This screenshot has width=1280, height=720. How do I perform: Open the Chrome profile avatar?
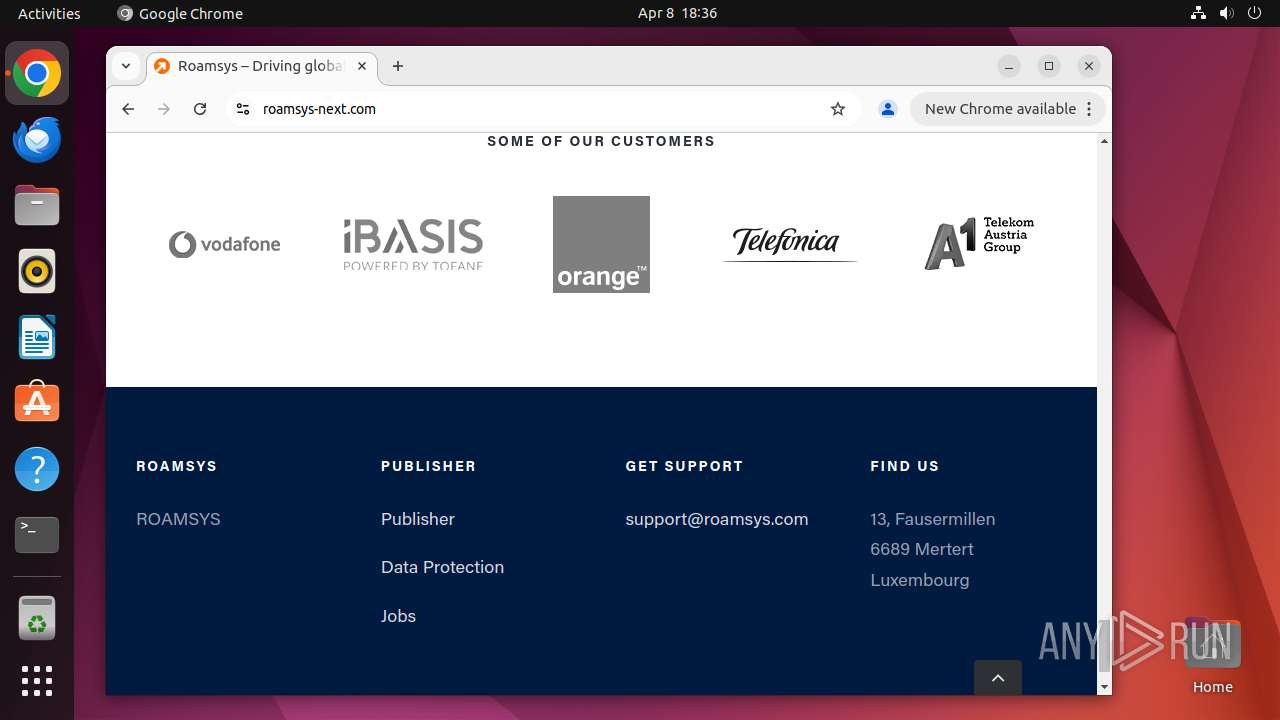click(887, 109)
